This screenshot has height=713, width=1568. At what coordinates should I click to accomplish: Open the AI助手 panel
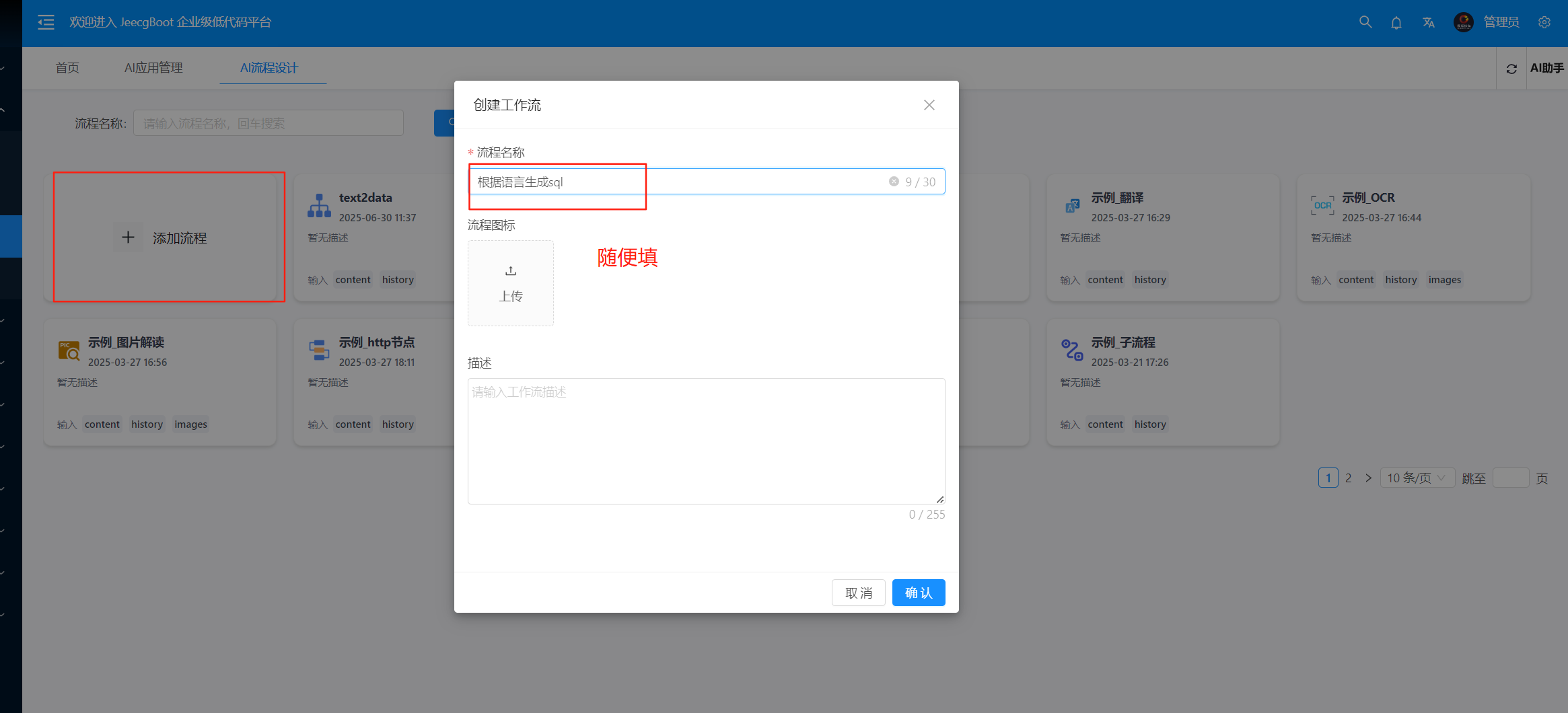[1547, 68]
